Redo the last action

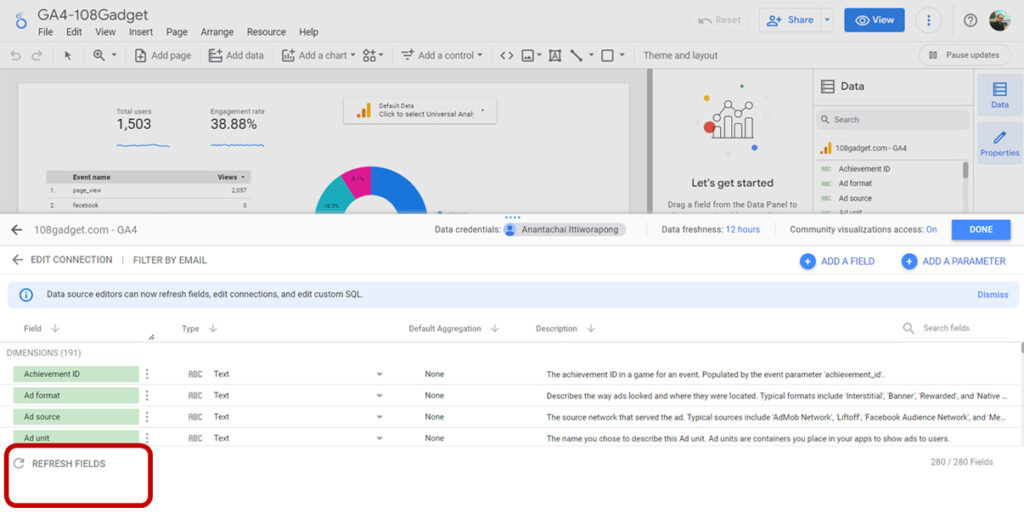(37, 55)
